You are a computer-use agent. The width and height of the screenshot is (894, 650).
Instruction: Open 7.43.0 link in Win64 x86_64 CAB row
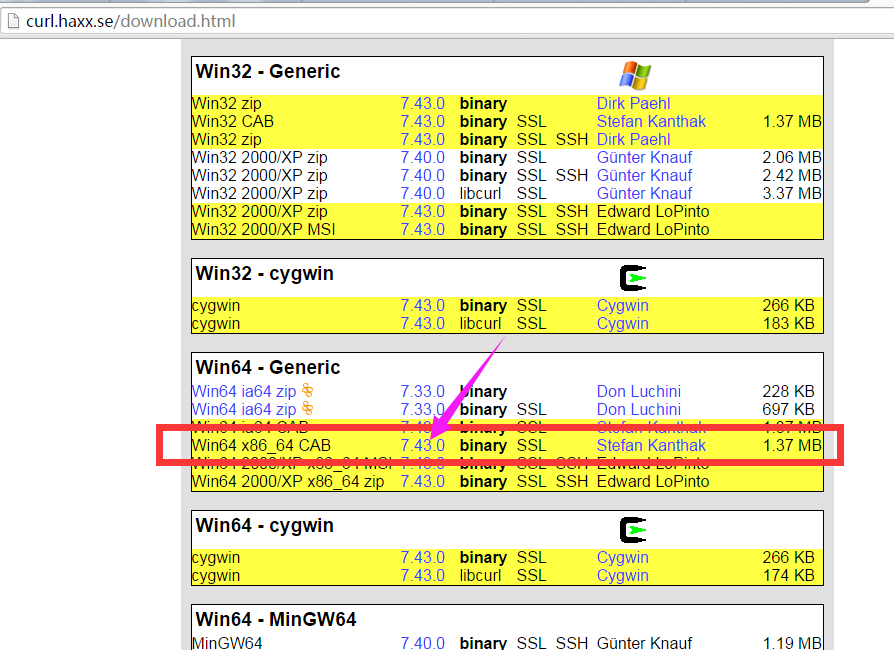click(422, 446)
